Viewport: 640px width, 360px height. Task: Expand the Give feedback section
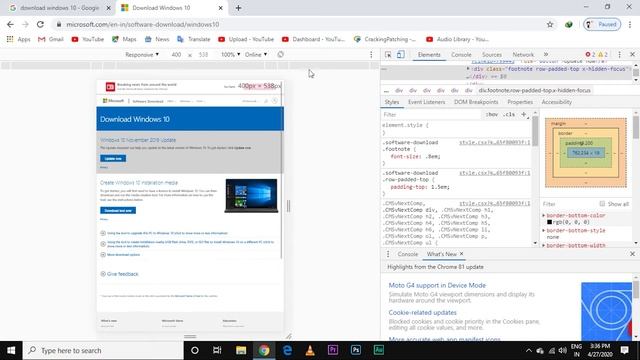119,274
